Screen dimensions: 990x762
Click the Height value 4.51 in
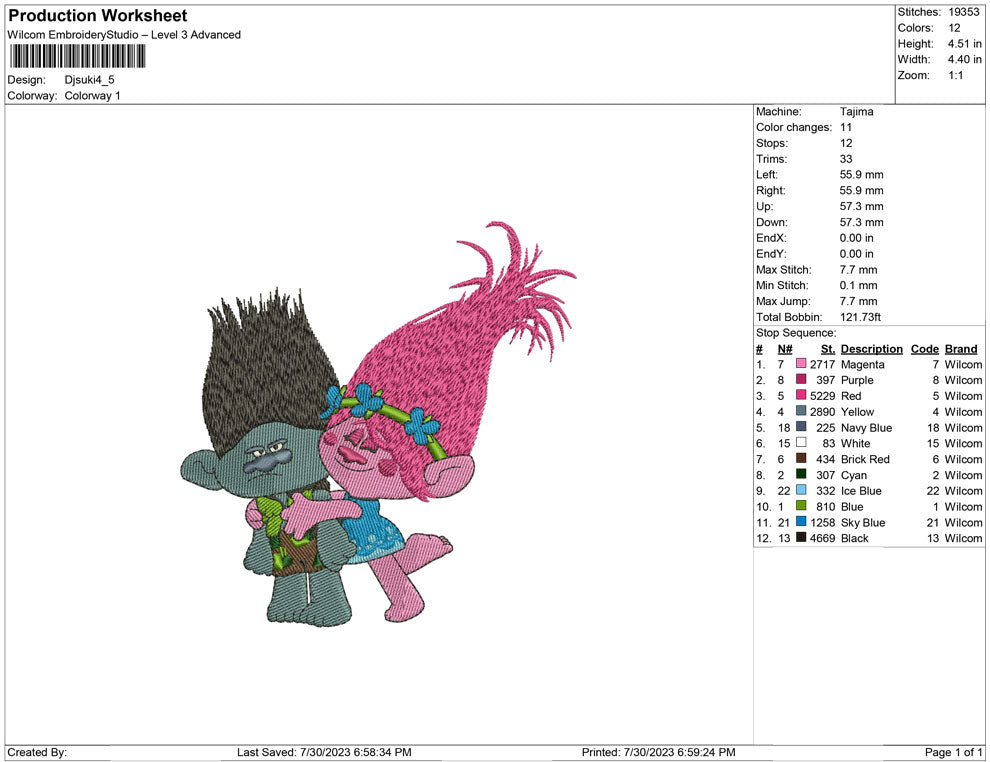pyautogui.click(x=964, y=44)
